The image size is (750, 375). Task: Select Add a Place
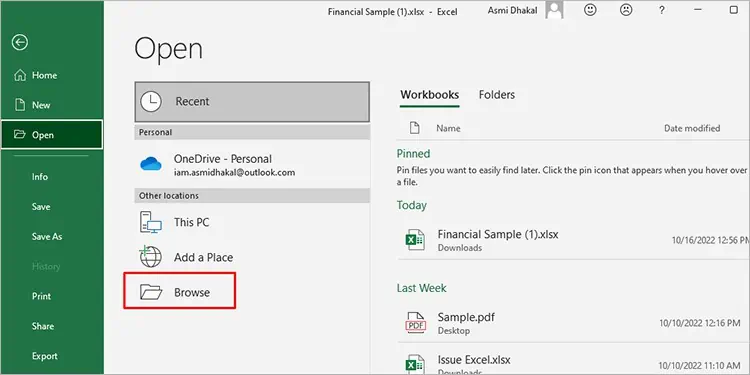click(x=252, y=257)
